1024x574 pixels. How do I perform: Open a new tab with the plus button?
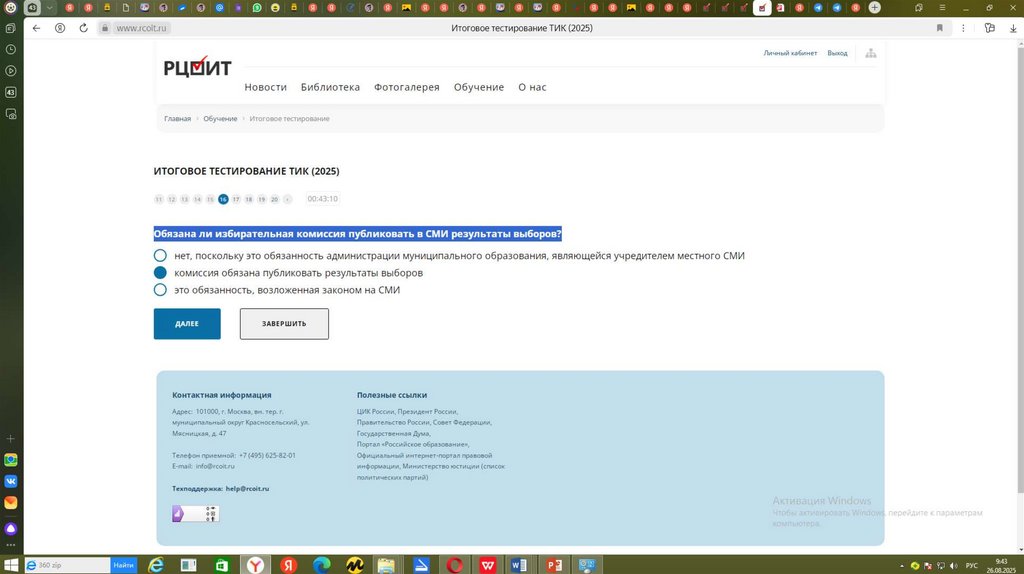coord(874,8)
